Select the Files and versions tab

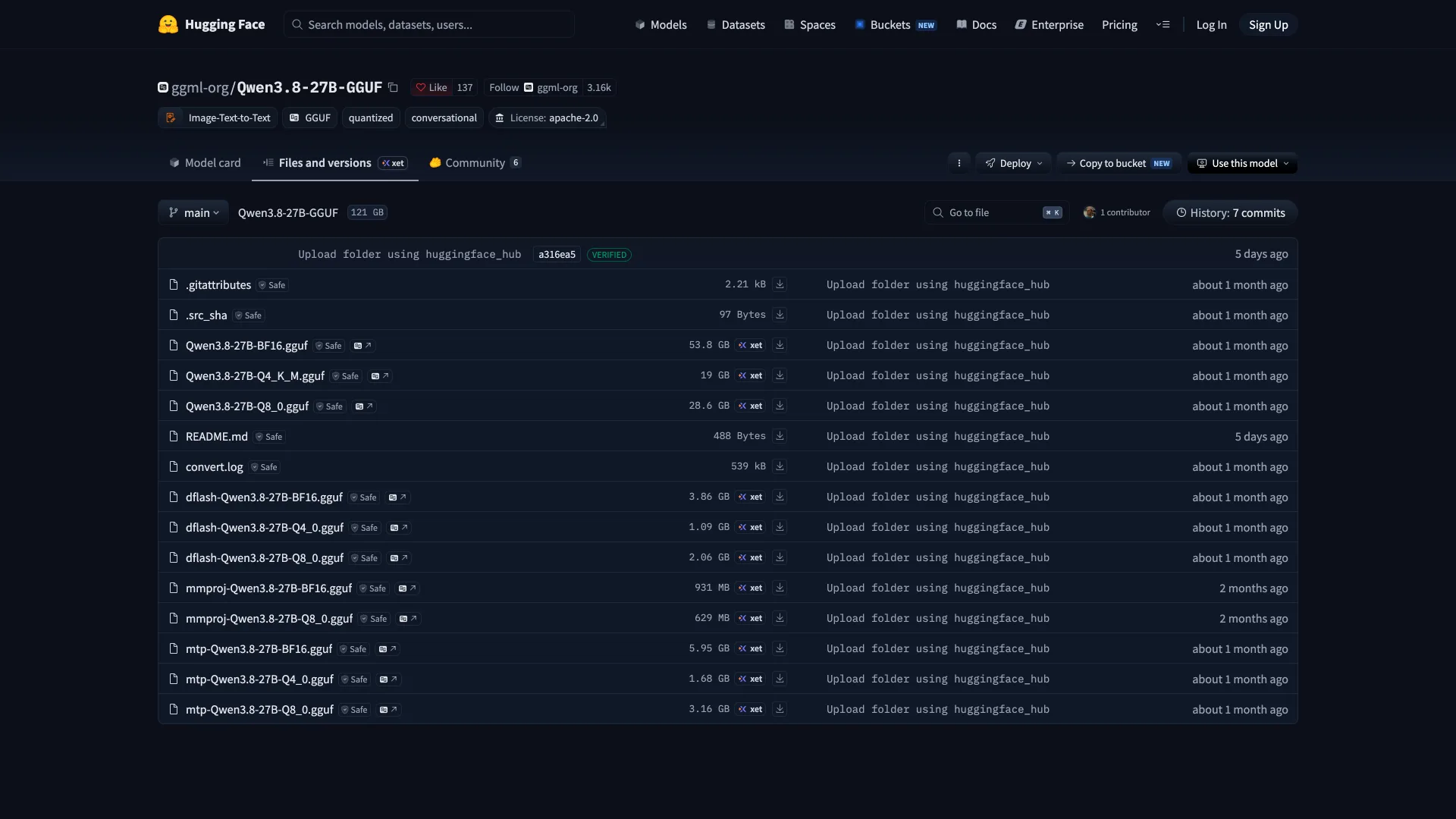(335, 162)
